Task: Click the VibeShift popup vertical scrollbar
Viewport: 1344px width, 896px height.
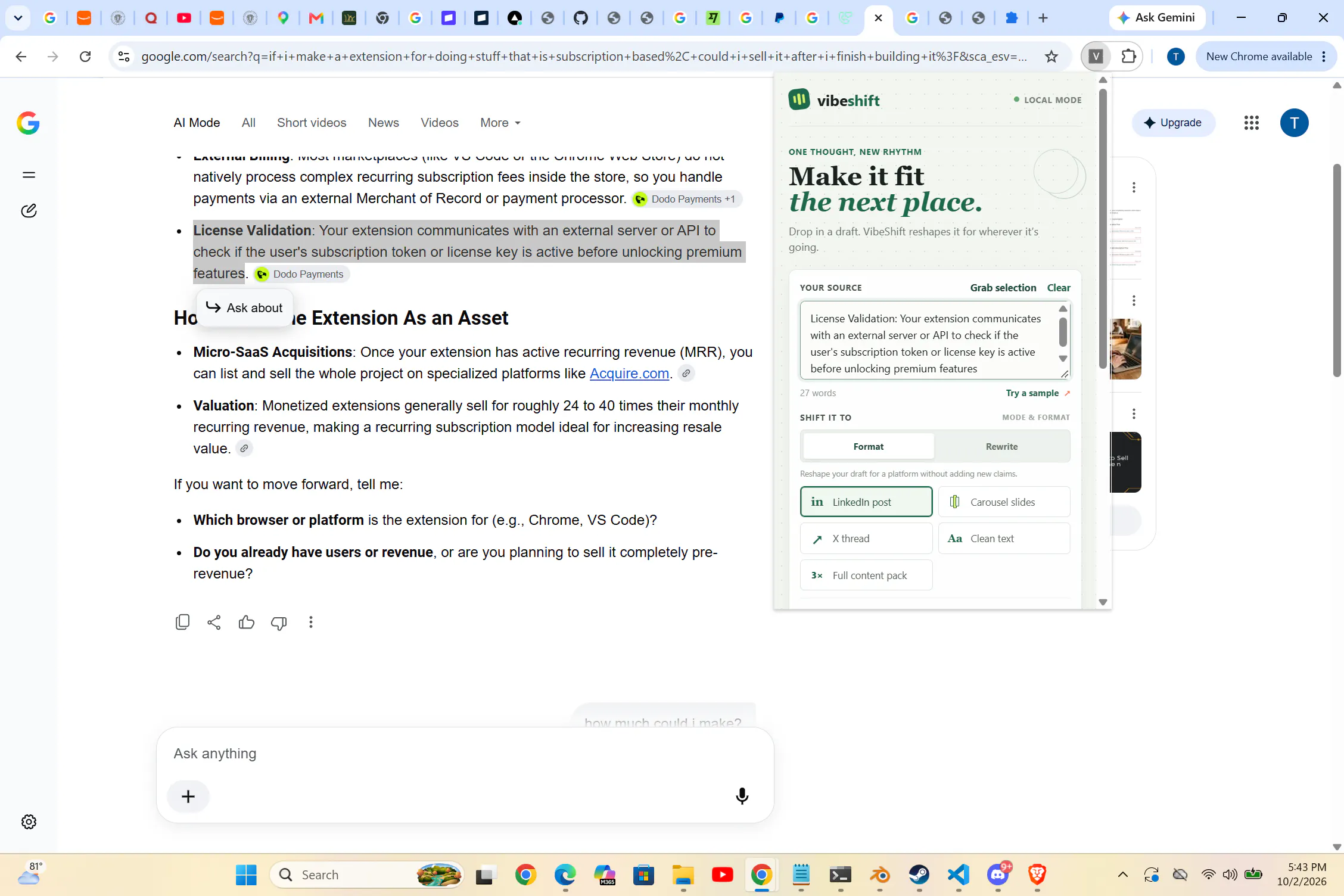Action: 1103,228
